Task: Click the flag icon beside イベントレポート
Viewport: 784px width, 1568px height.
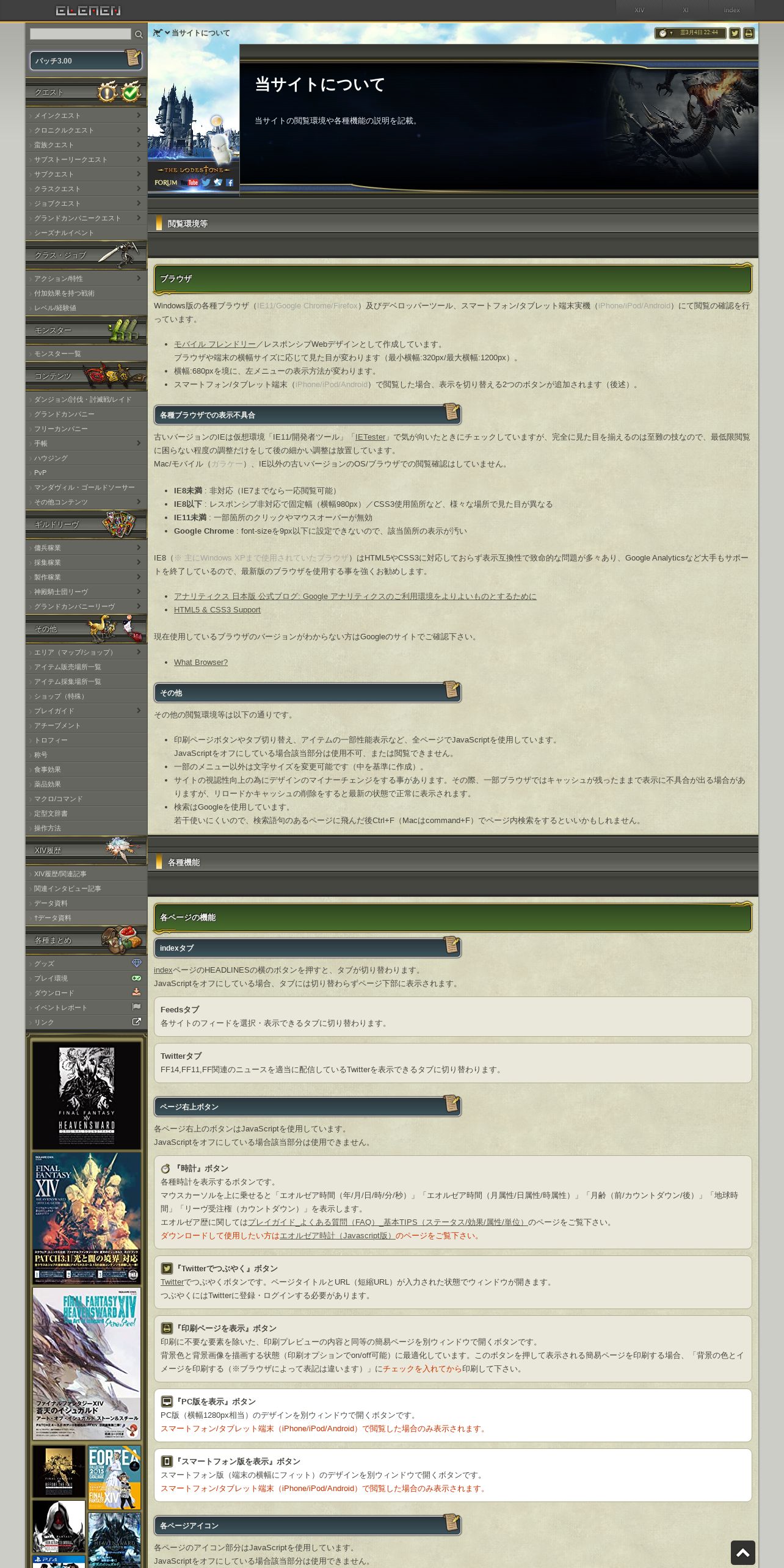Action: pyautogui.click(x=137, y=1007)
